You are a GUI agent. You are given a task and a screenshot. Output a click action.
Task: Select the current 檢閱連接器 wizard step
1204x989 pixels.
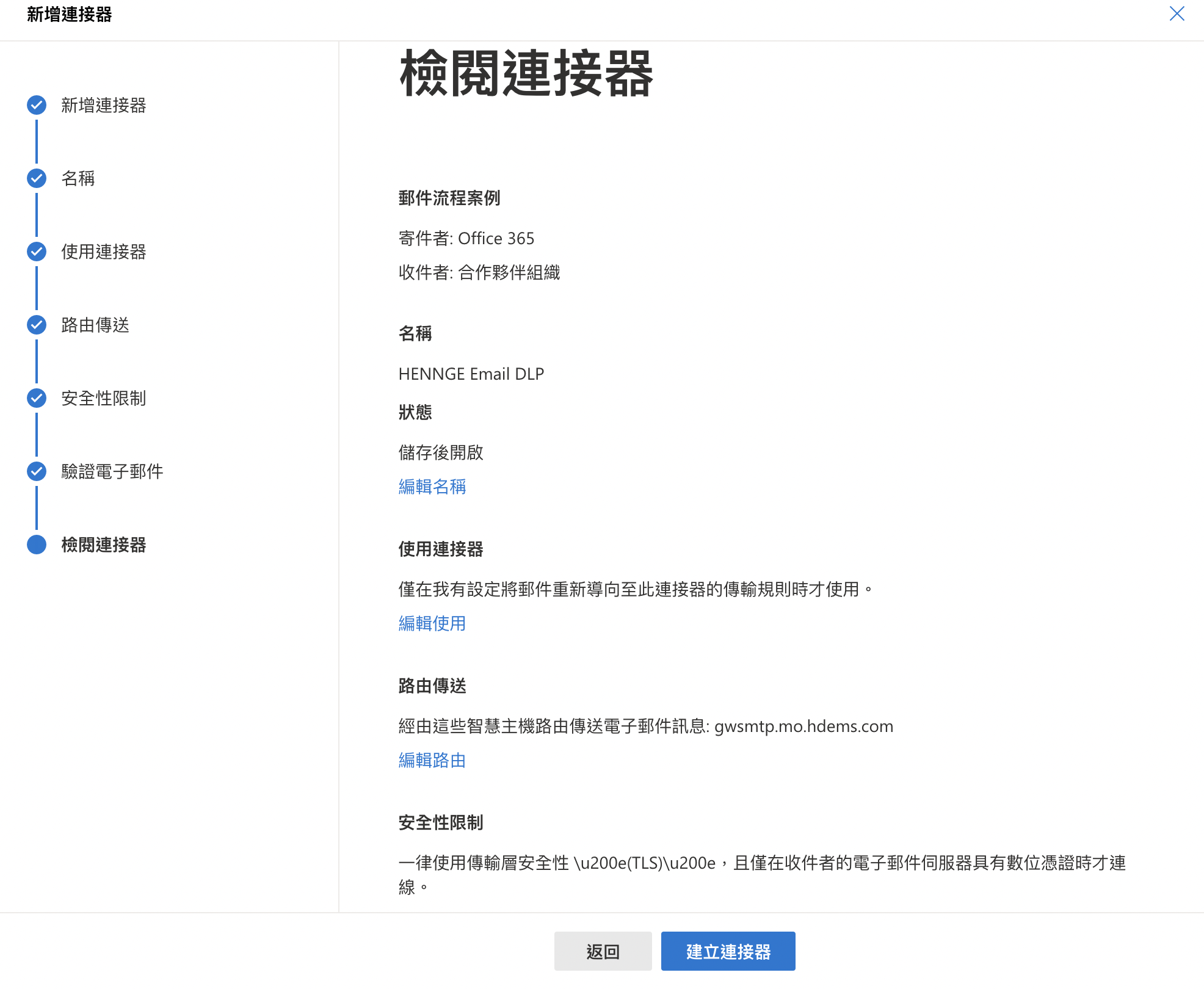point(104,545)
